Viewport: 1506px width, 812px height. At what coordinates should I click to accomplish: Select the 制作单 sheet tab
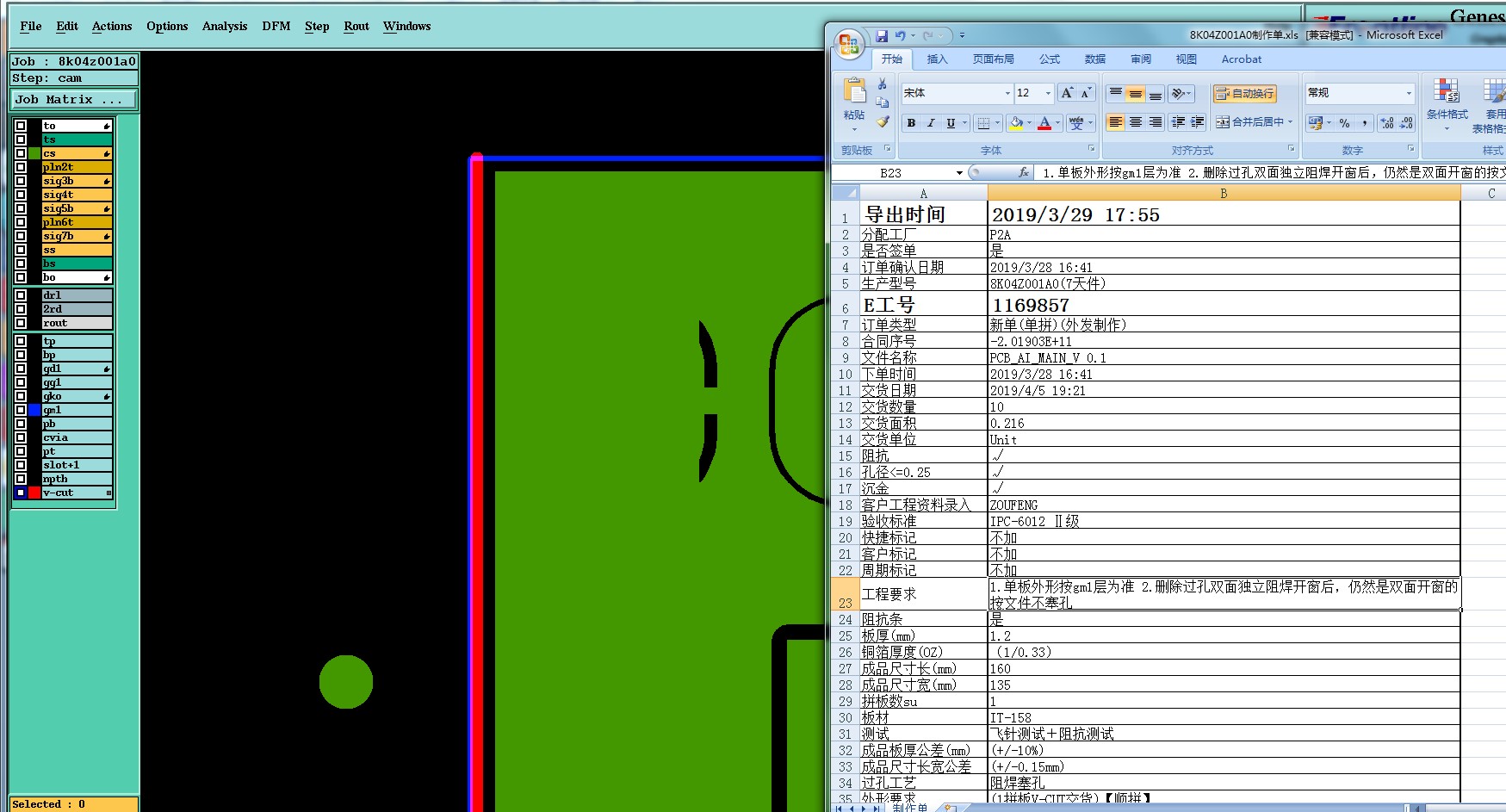point(909,807)
